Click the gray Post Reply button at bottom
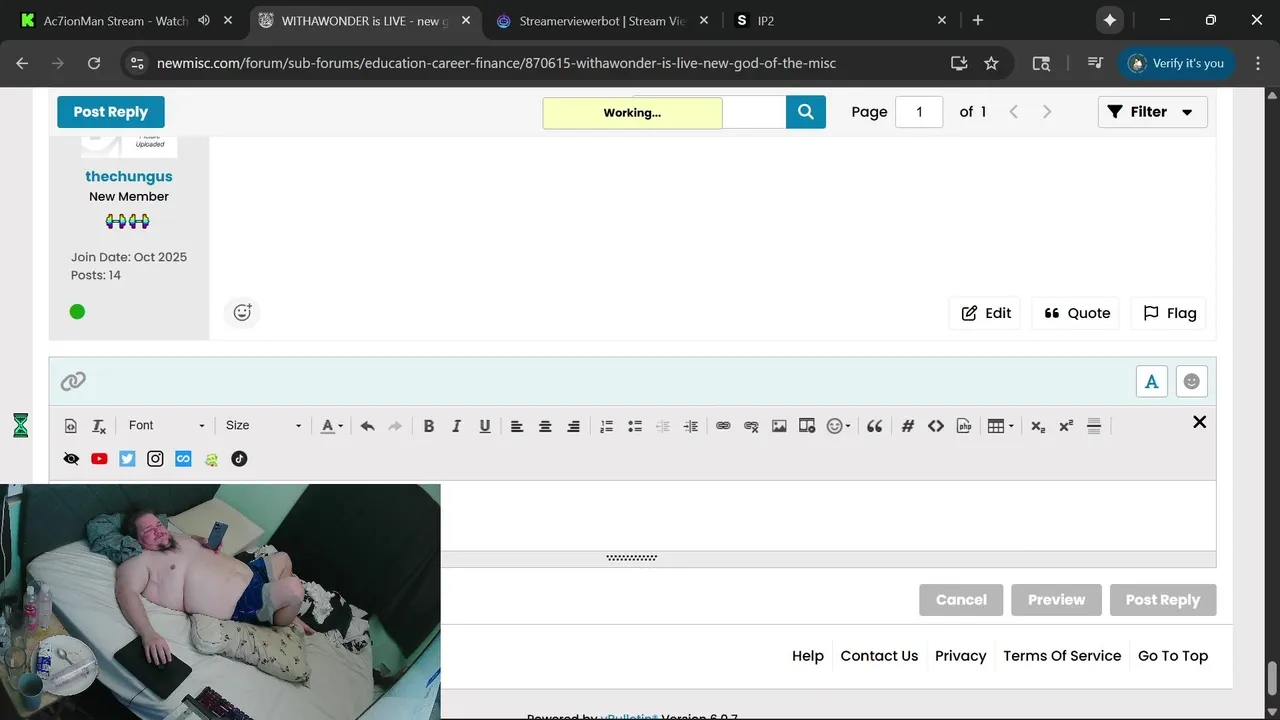This screenshot has width=1280, height=720. [1163, 600]
